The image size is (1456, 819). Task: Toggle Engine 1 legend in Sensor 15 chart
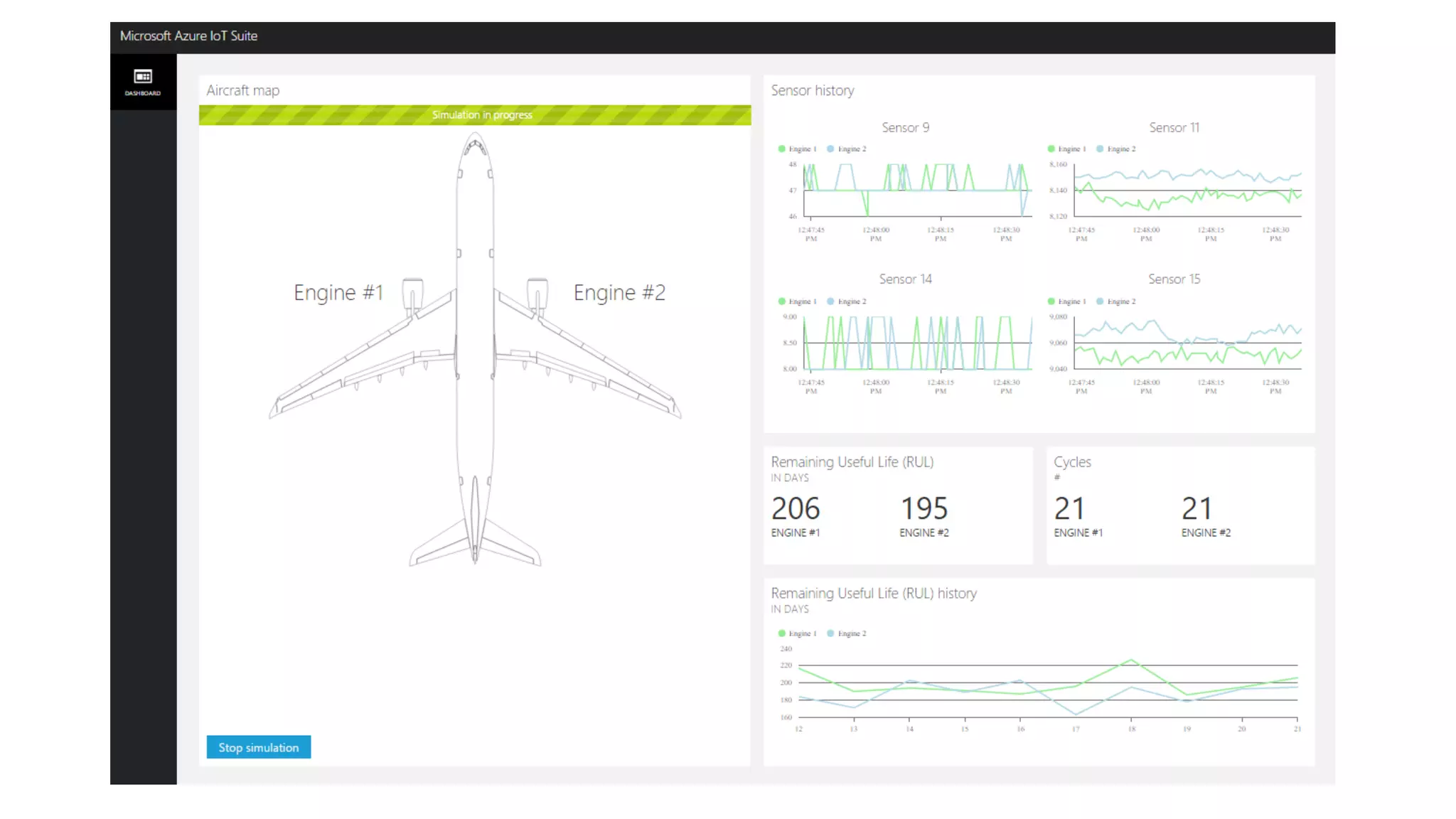(x=1067, y=302)
